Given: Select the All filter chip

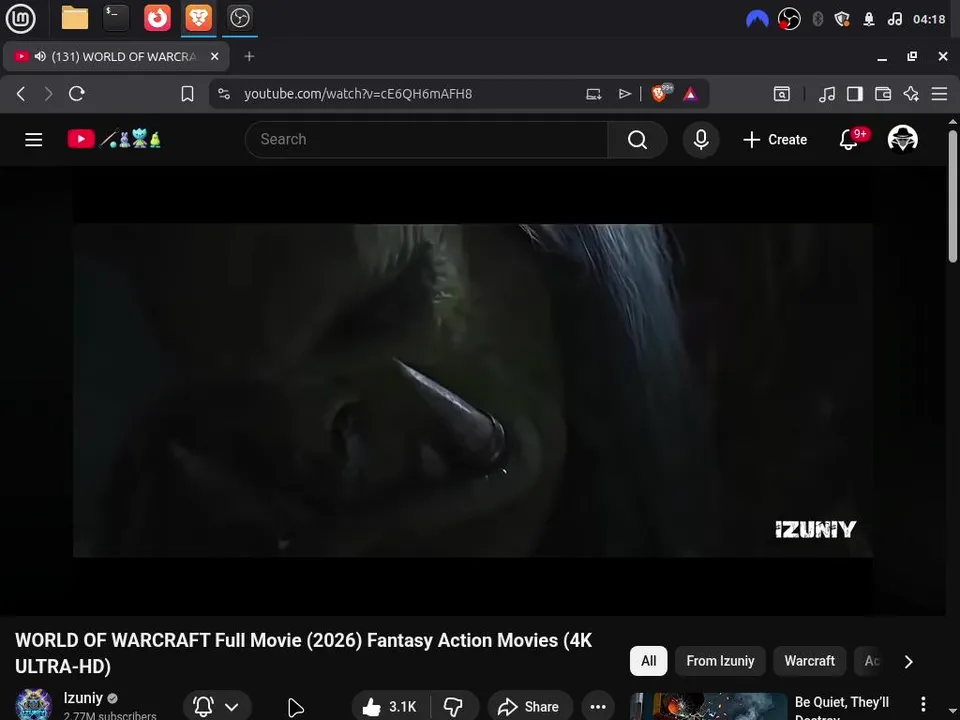Looking at the screenshot, I should (x=648, y=661).
